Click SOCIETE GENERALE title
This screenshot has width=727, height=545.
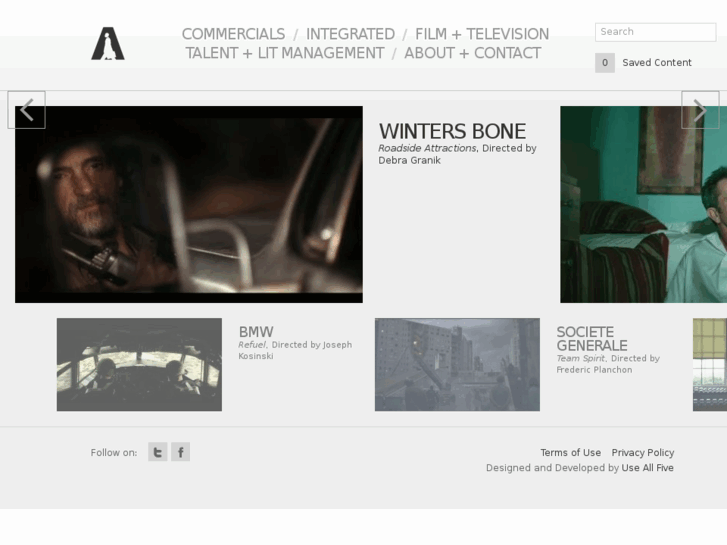[592, 339]
